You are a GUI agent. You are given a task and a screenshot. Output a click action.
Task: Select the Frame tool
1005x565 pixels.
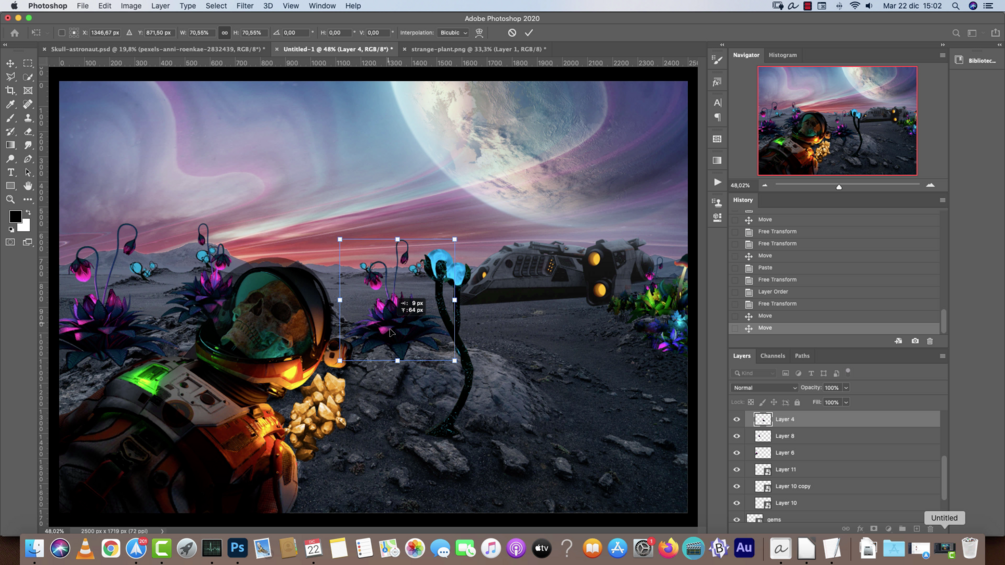click(x=28, y=90)
